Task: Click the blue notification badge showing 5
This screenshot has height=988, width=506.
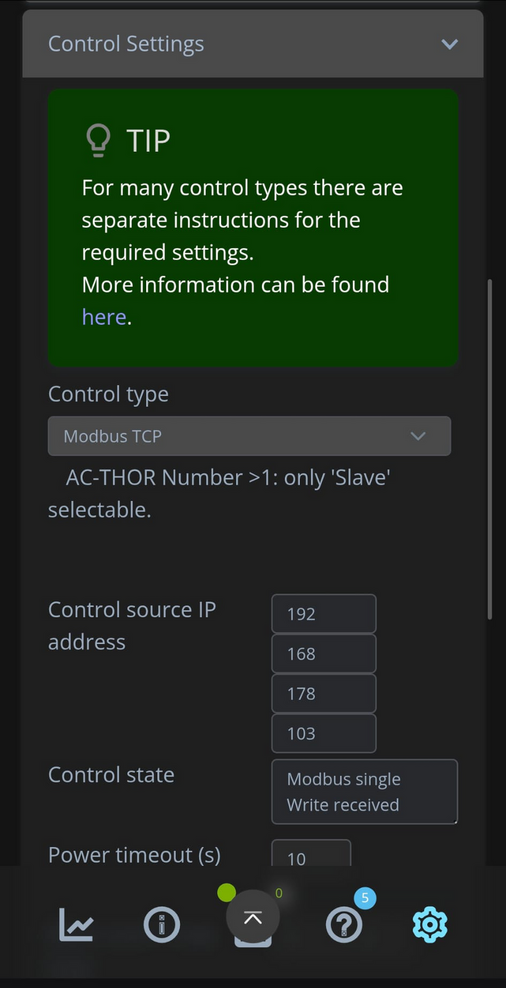Action: point(365,898)
